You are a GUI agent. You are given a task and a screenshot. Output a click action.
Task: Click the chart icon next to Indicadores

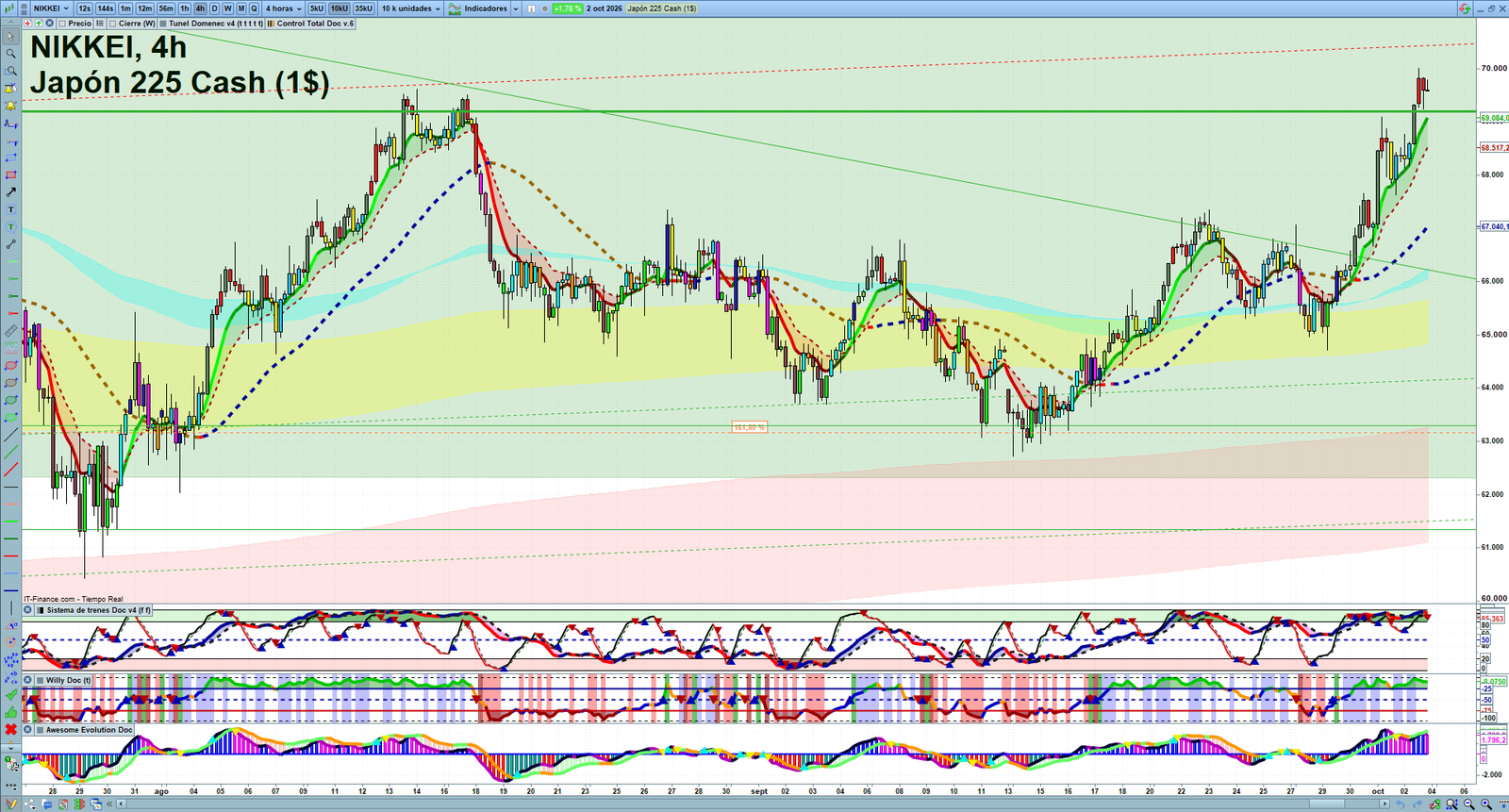[x=456, y=8]
